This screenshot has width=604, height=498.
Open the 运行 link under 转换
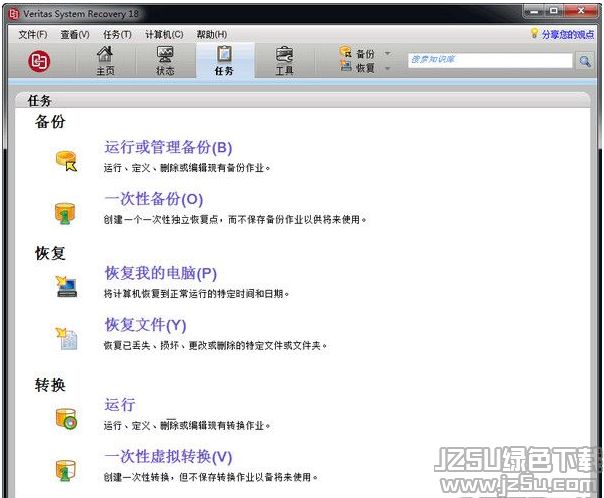point(120,405)
